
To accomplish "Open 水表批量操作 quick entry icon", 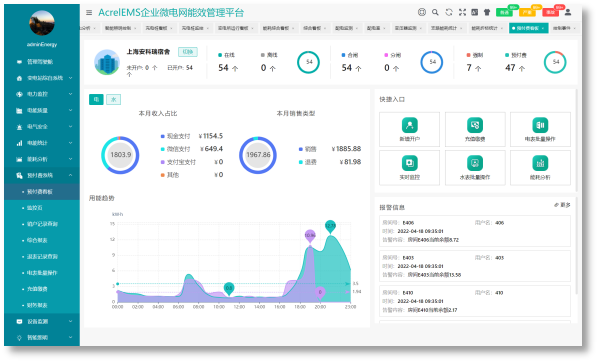I will pyautogui.click(x=475, y=163).
